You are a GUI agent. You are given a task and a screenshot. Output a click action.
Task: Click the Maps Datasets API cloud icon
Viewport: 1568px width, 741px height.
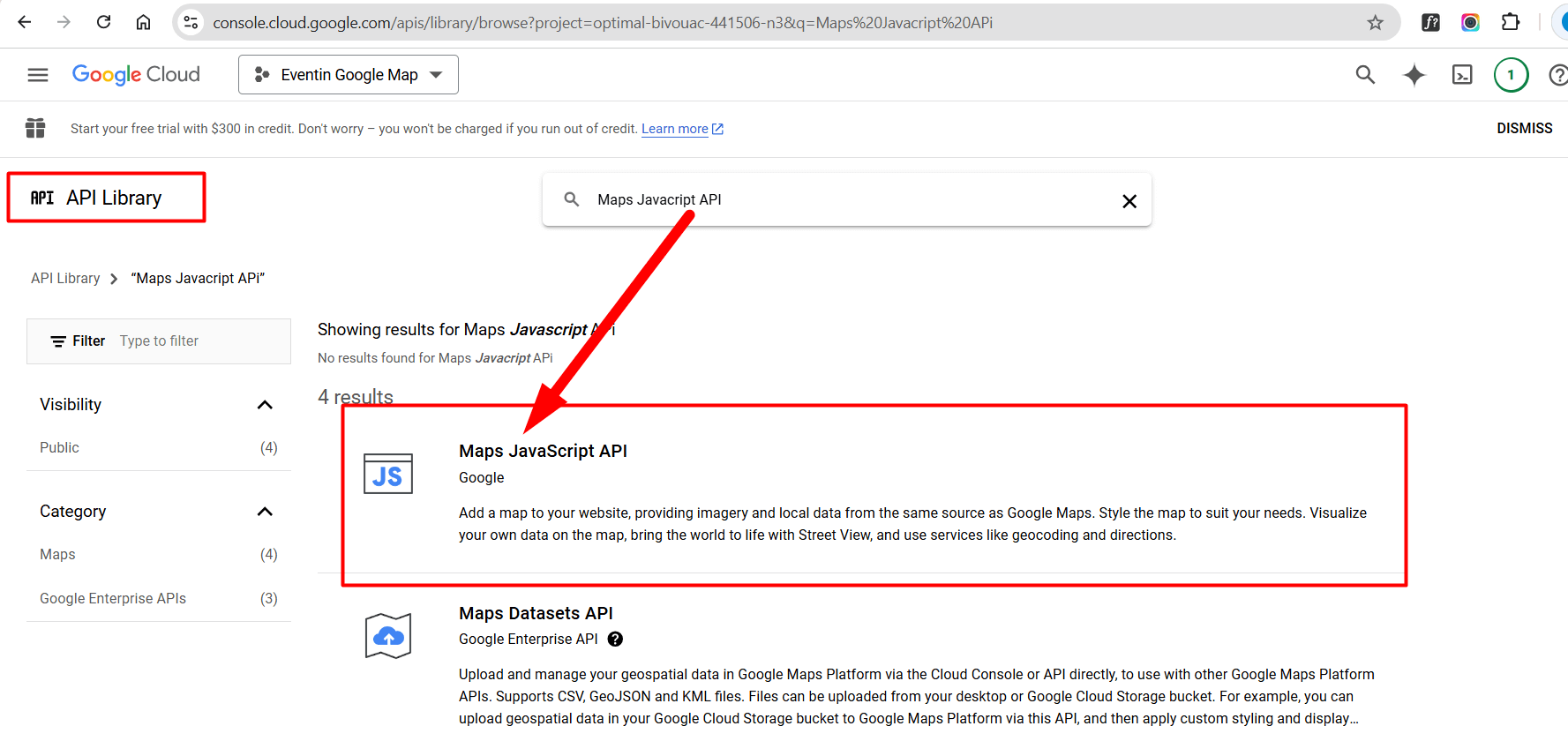click(x=388, y=635)
